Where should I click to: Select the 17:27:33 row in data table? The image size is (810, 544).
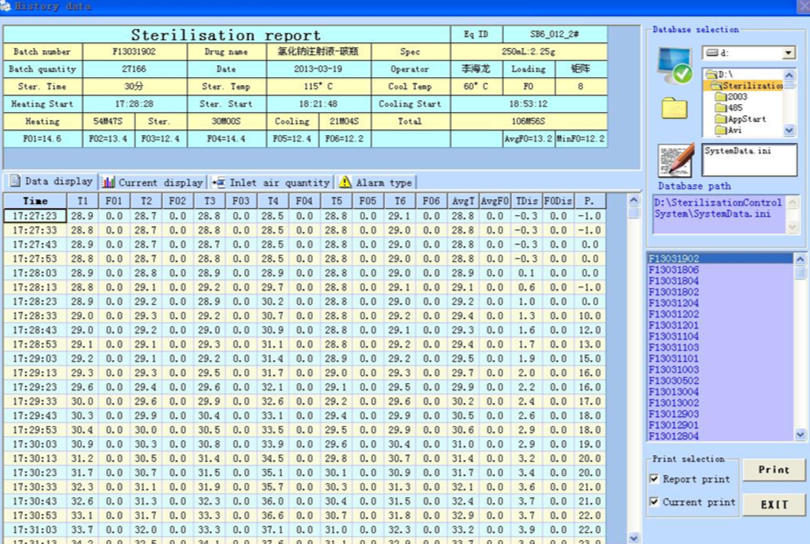click(x=35, y=230)
